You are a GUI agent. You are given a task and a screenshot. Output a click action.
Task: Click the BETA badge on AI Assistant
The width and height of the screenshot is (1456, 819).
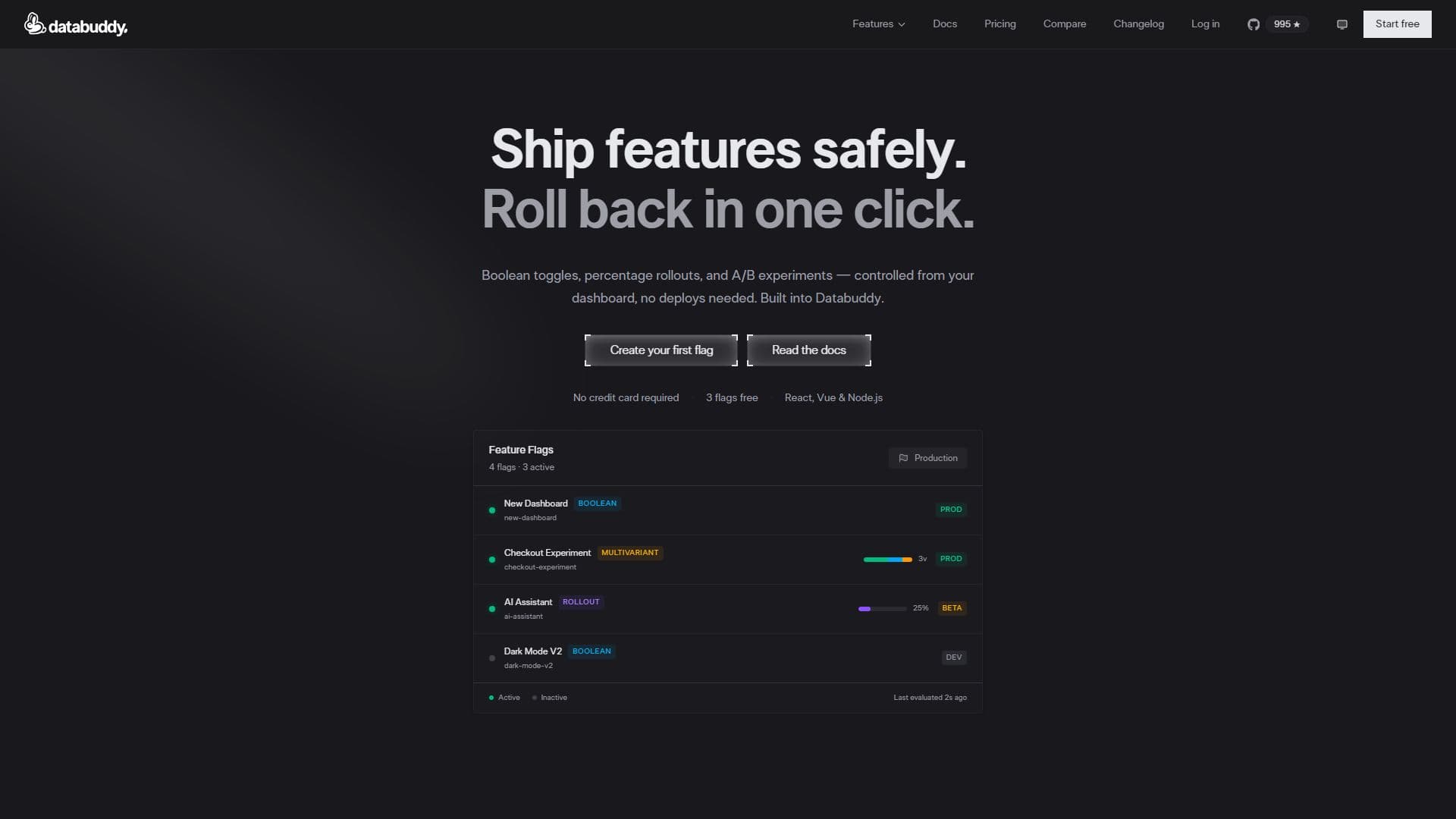(952, 608)
